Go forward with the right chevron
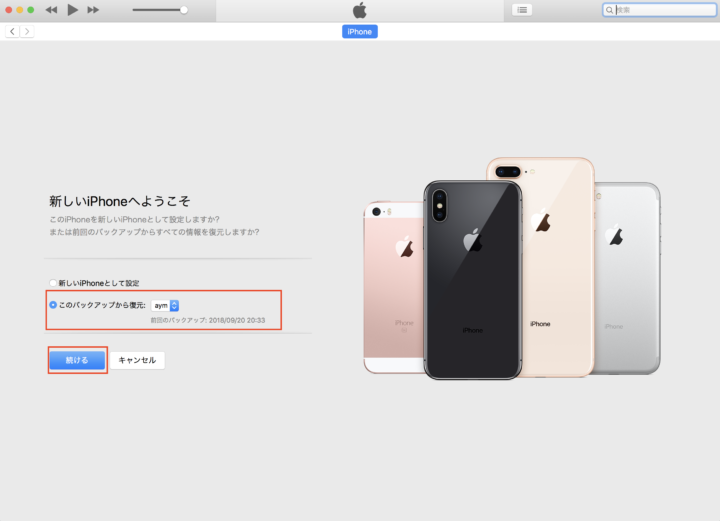 click(27, 31)
